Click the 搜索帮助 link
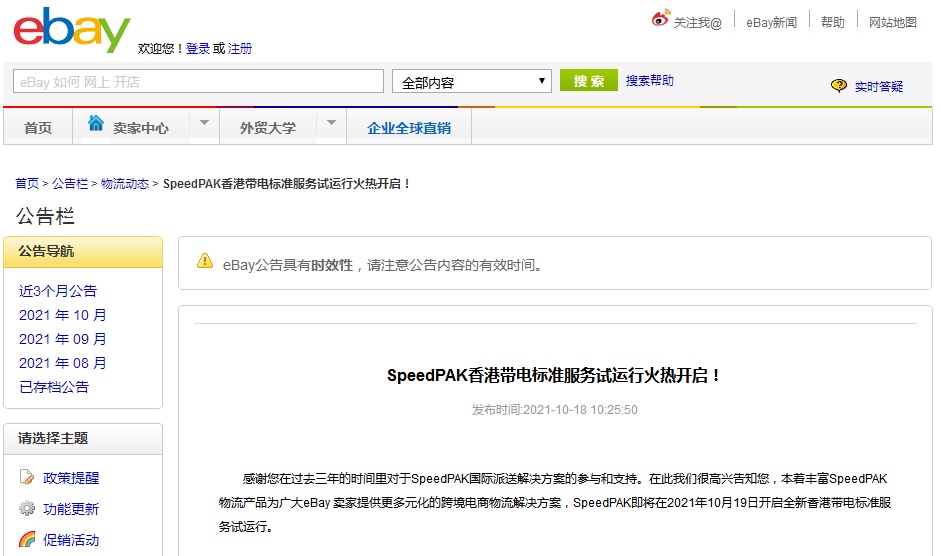This screenshot has height=556, width=941. pos(649,80)
